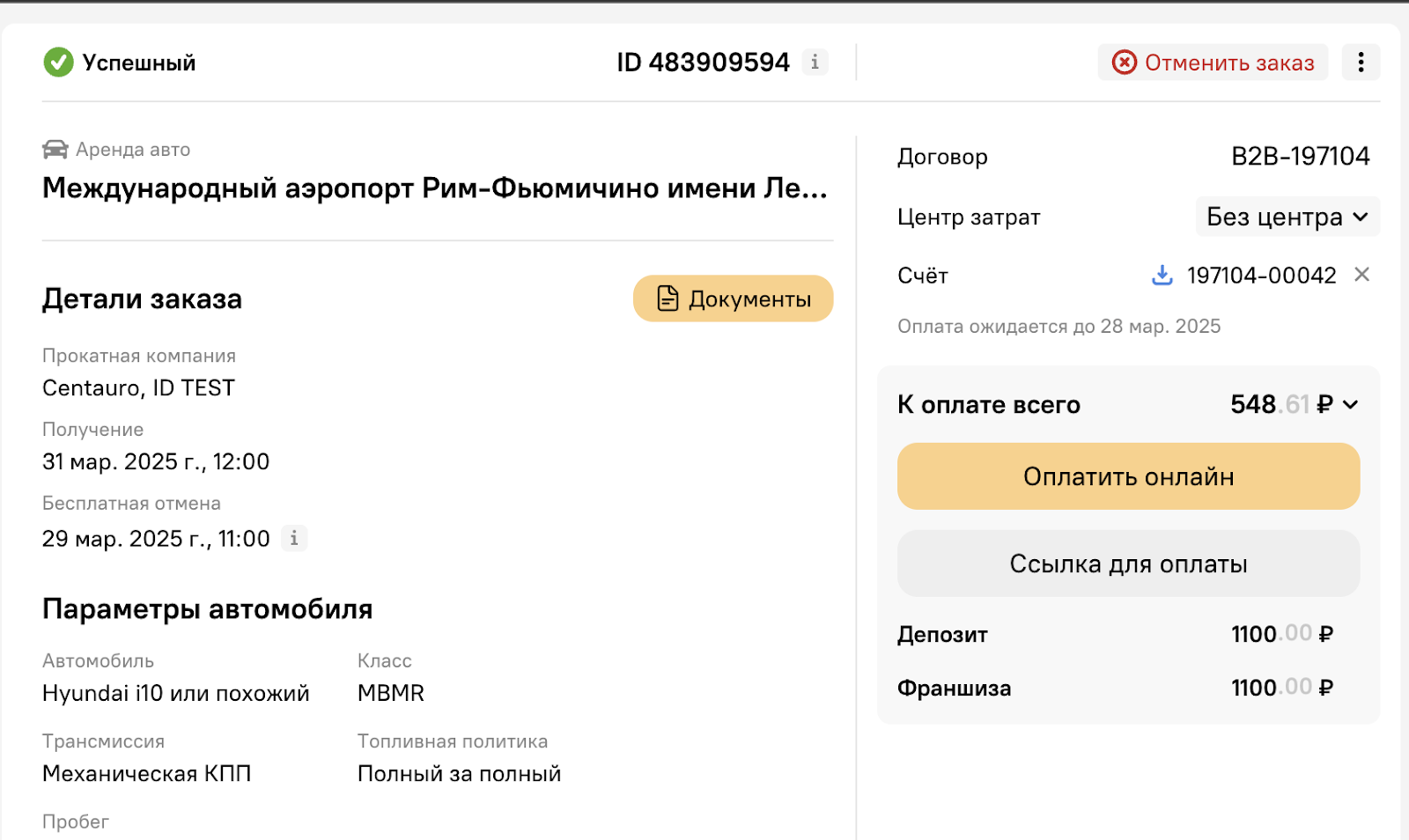Click the Оплатить онлайн button
Screen dimensions: 1409x840
click(1128, 476)
